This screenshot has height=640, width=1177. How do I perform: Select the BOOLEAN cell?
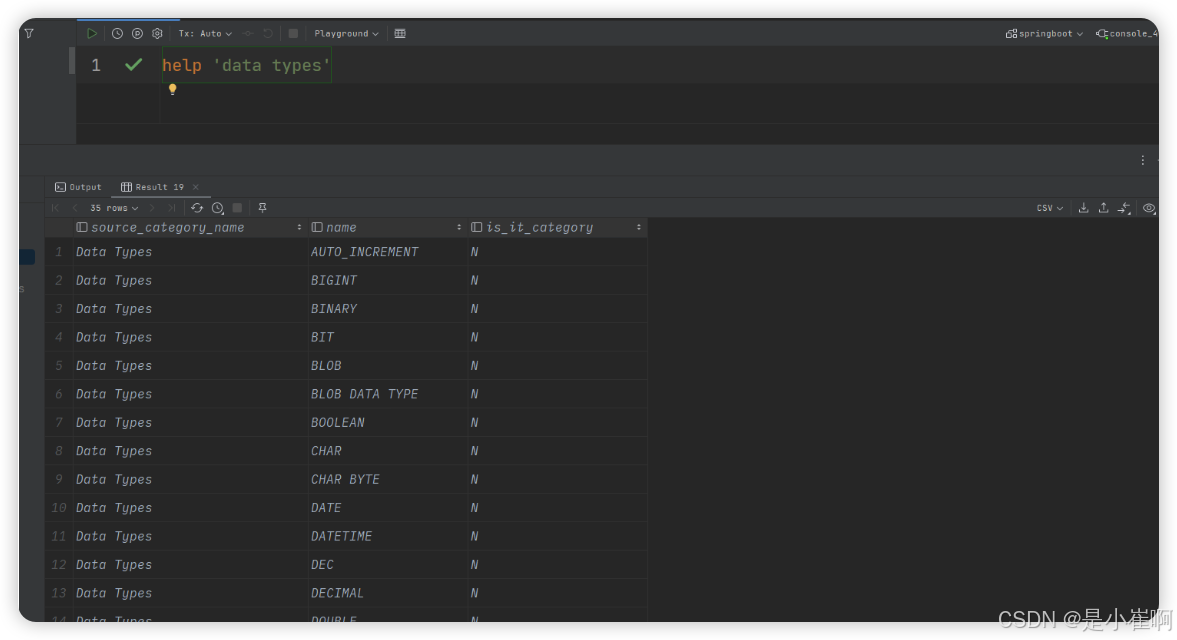[387, 422]
